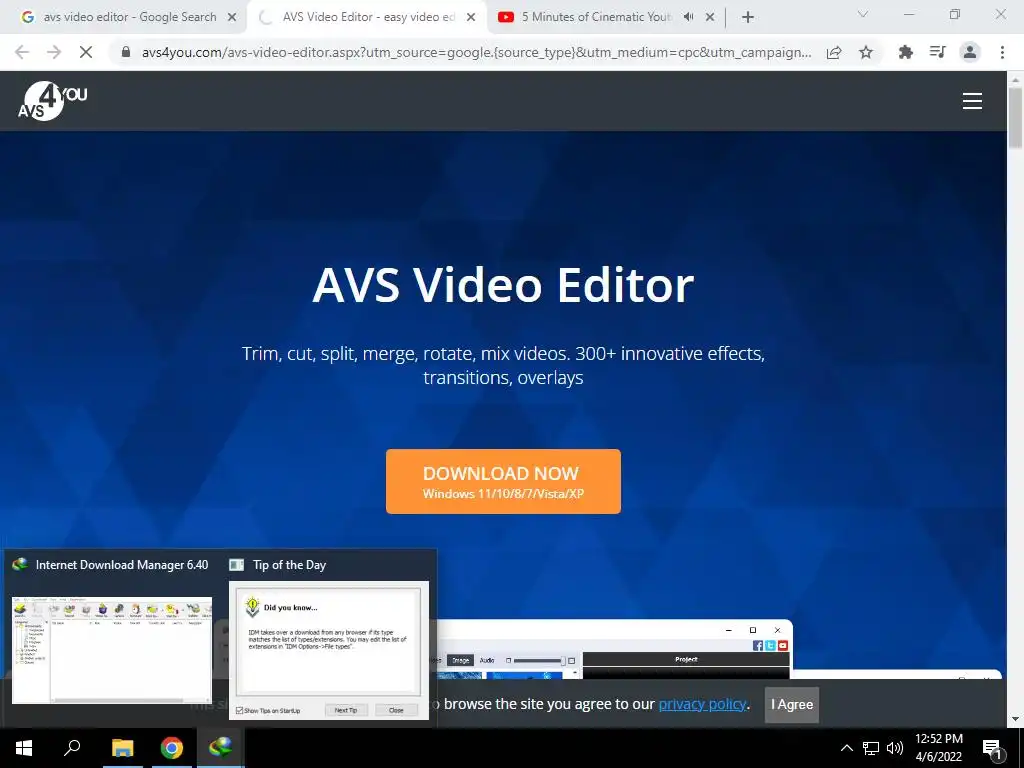The image size is (1024, 768).
Task: Switch to the Google Search tab
Action: (127, 17)
